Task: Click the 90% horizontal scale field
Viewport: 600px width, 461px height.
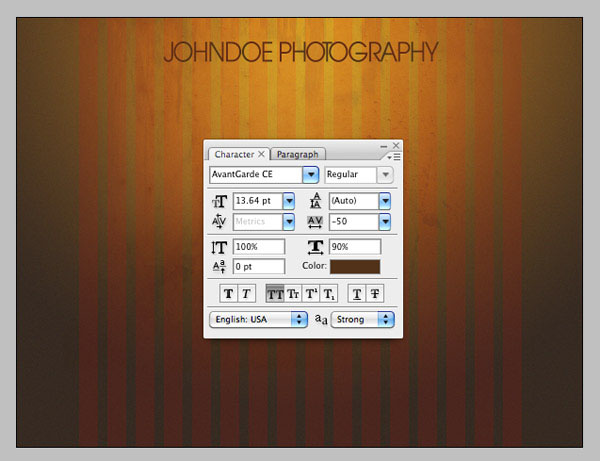Action: [x=355, y=247]
